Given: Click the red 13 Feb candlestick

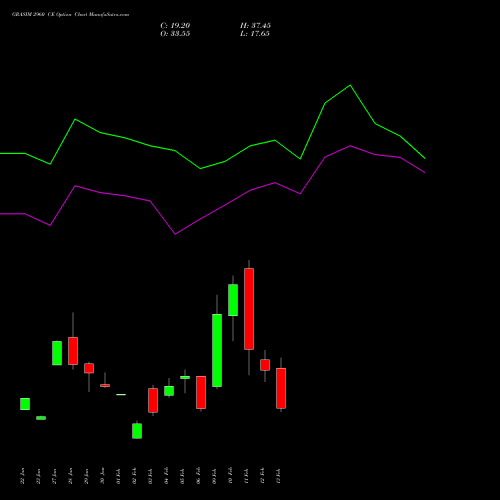Looking at the screenshot, I should click(281, 388).
